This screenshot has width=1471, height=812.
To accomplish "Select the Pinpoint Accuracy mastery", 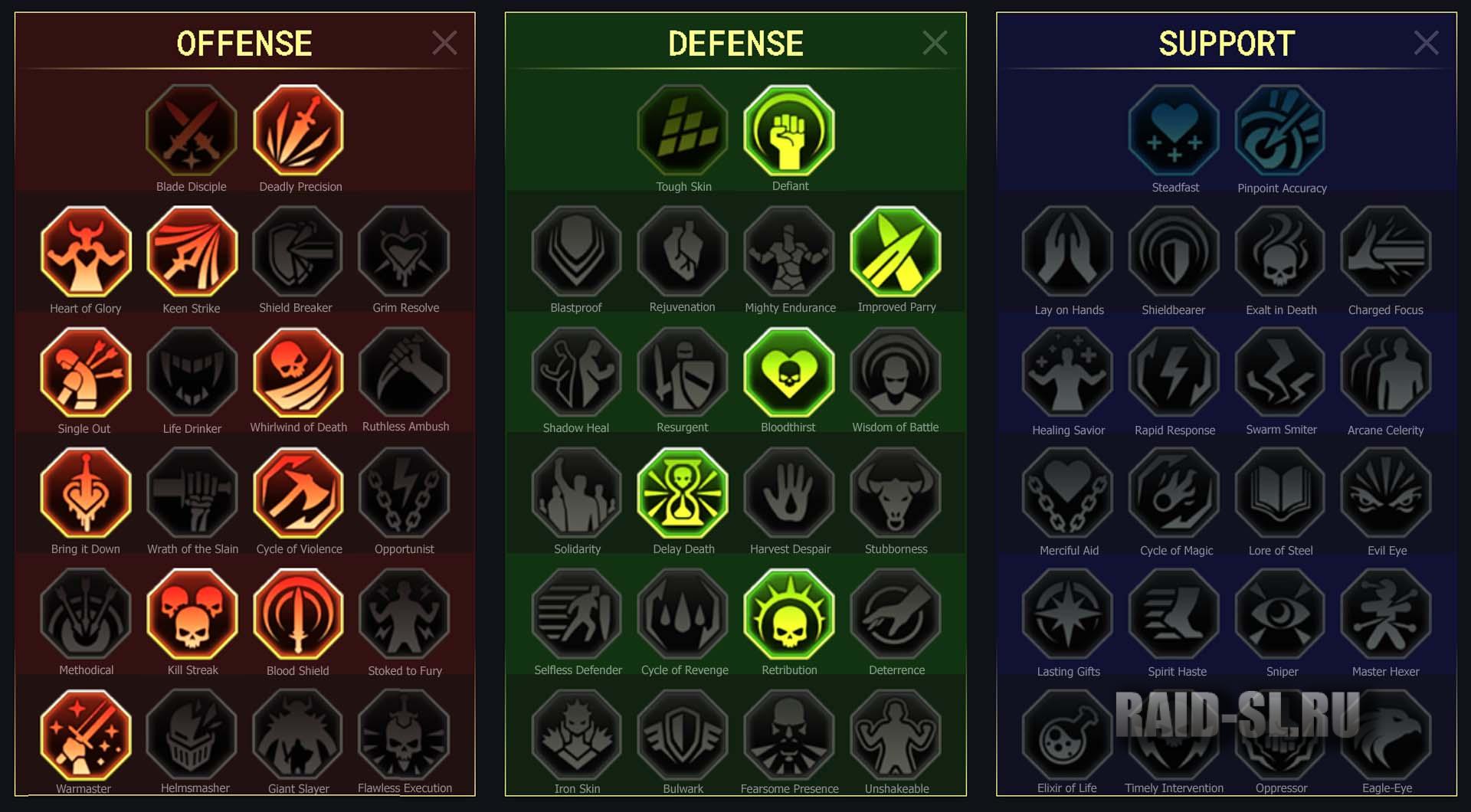I will (x=1280, y=130).
